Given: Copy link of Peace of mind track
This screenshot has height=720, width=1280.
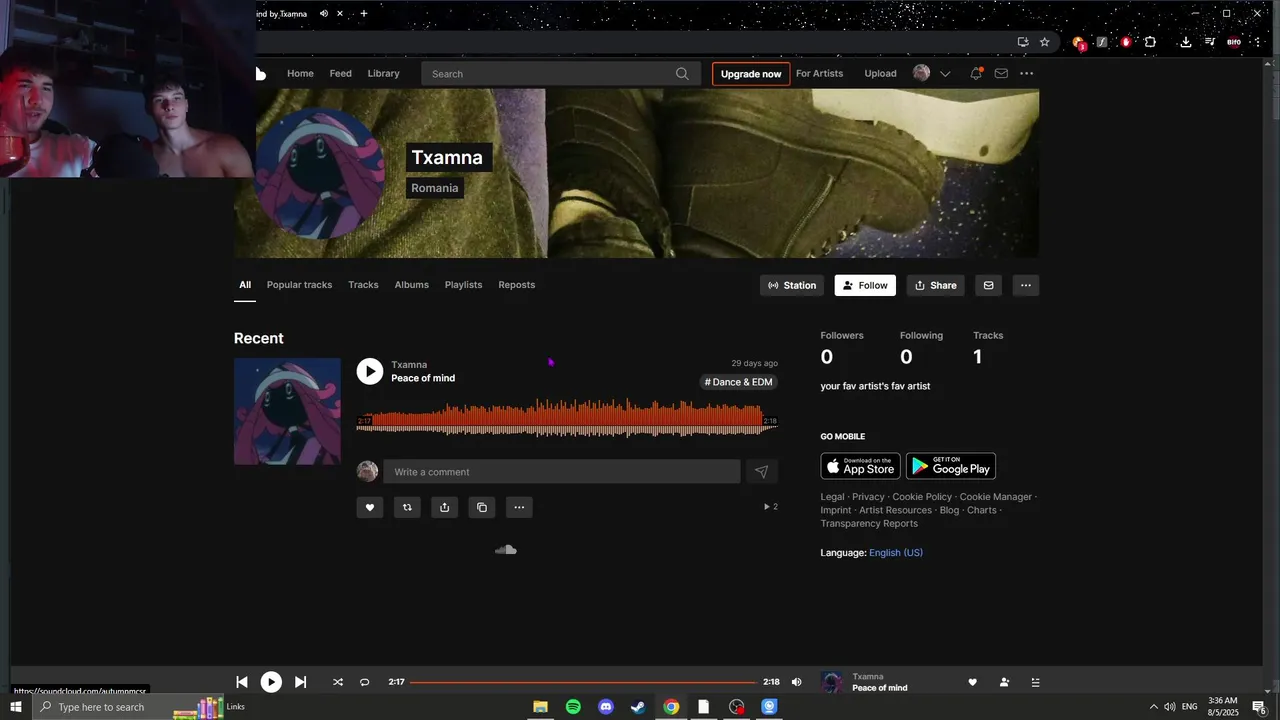Looking at the screenshot, I should click(482, 507).
